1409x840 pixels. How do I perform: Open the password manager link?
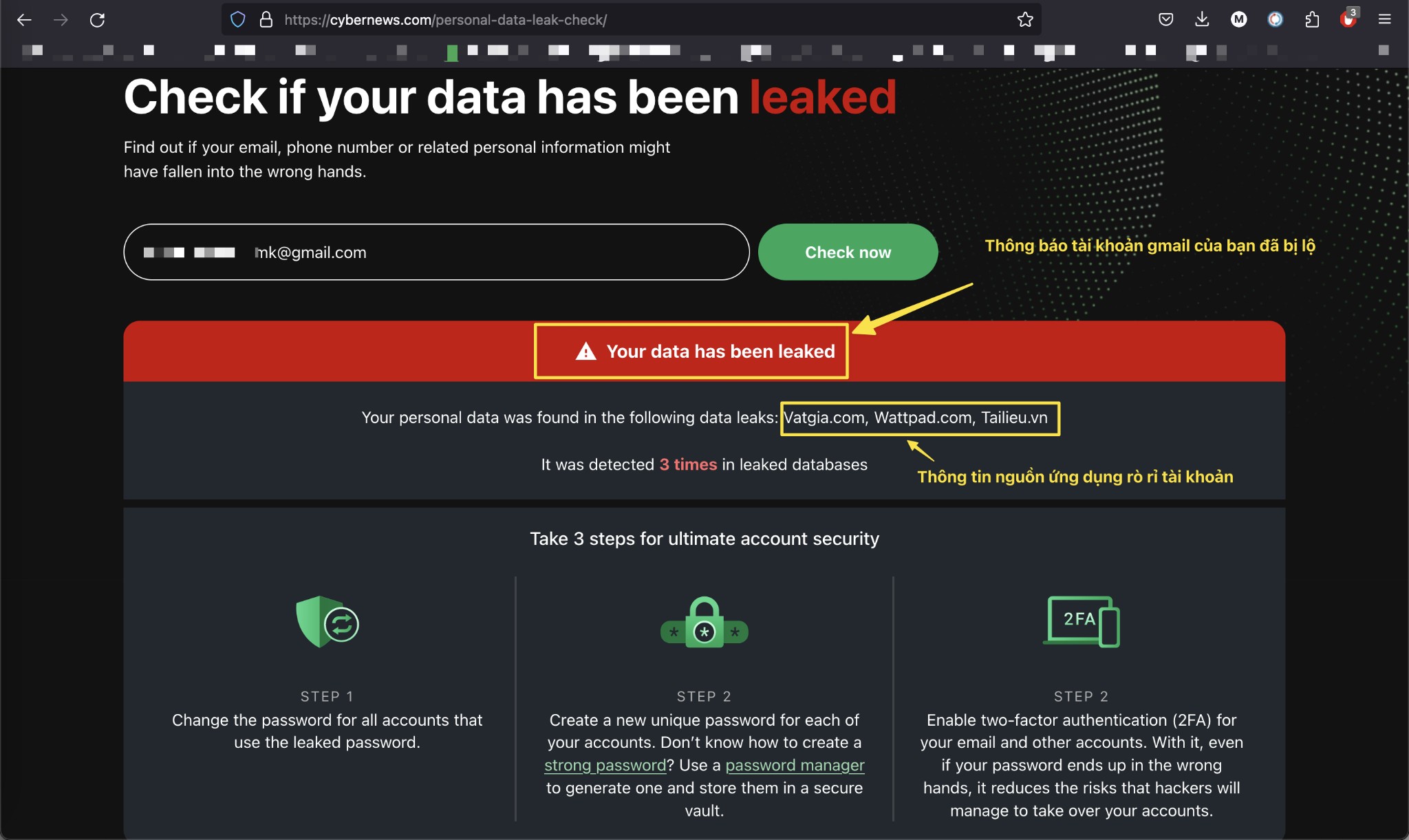[x=795, y=765]
